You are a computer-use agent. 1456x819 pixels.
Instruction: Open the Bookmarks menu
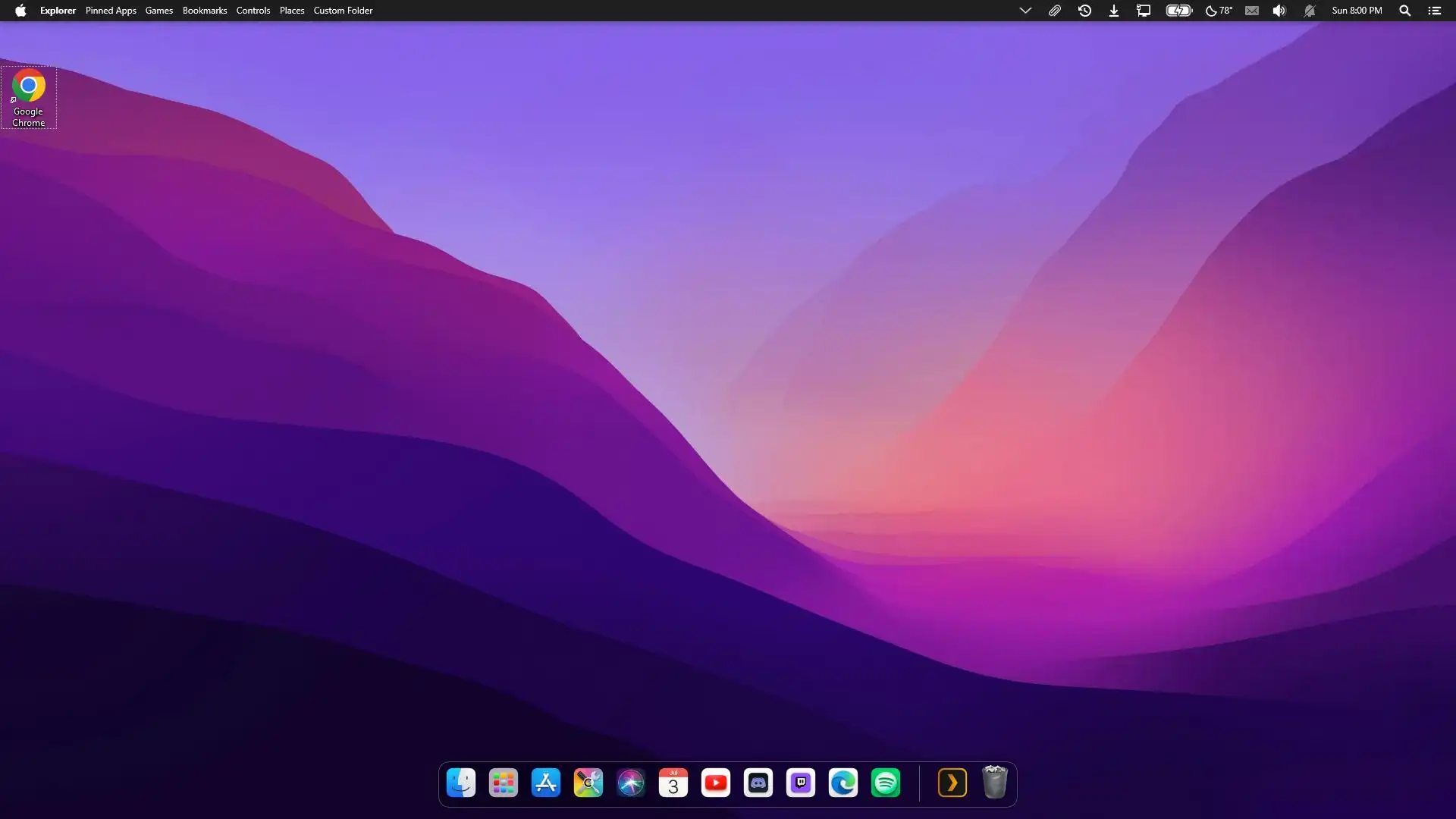(x=205, y=11)
